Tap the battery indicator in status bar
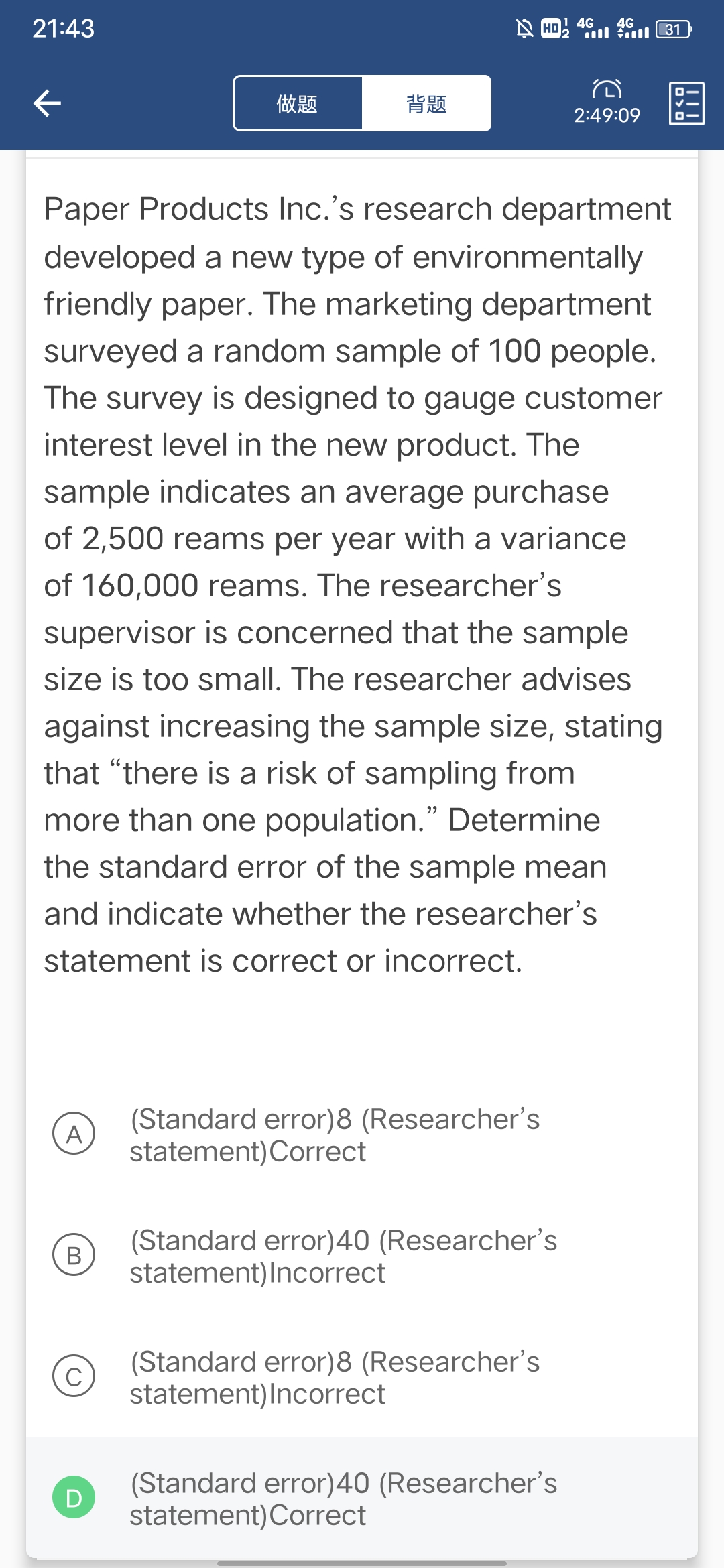 pos(673,29)
